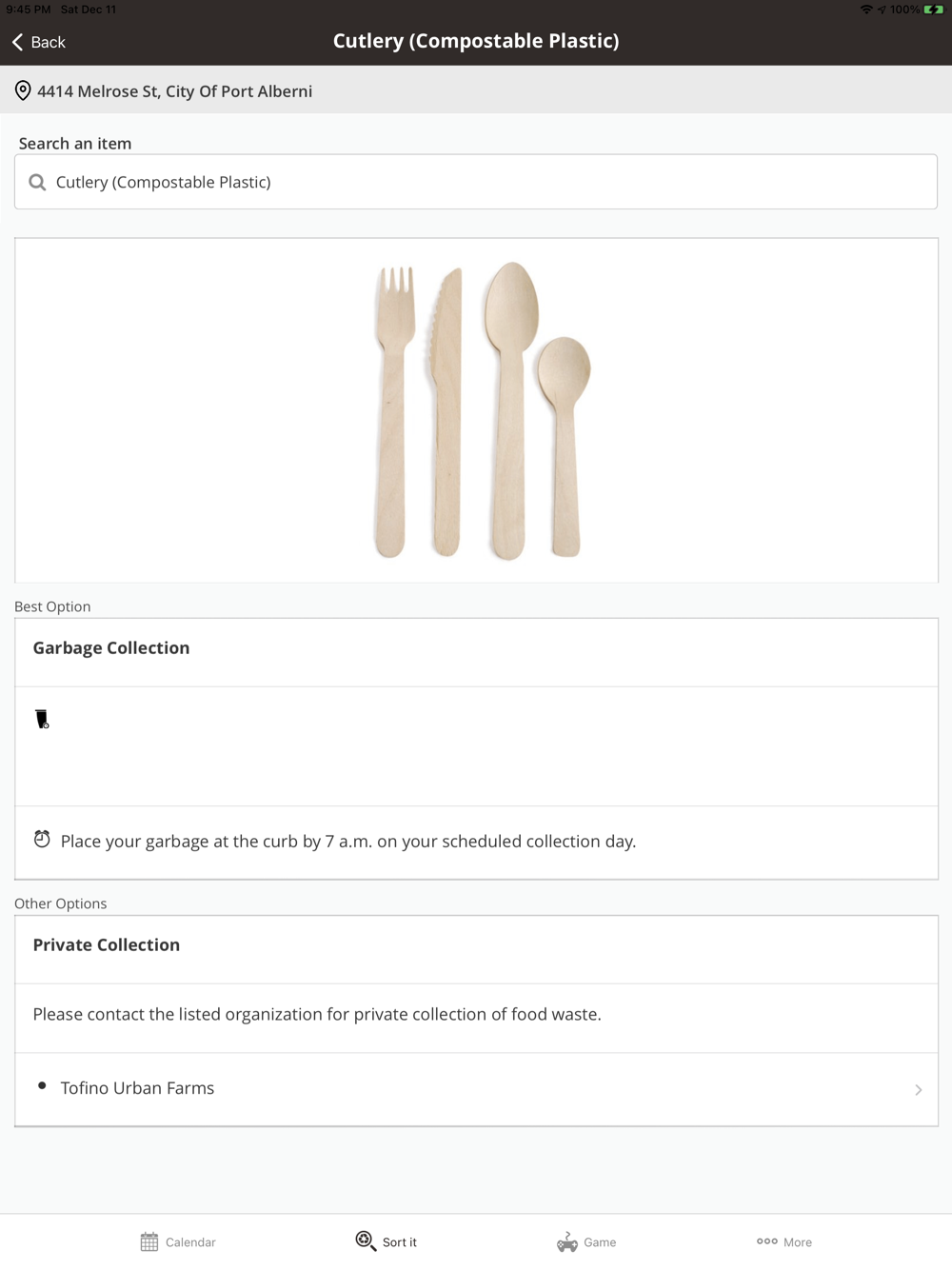Select the Garbage Collection heading

pyautogui.click(x=111, y=648)
